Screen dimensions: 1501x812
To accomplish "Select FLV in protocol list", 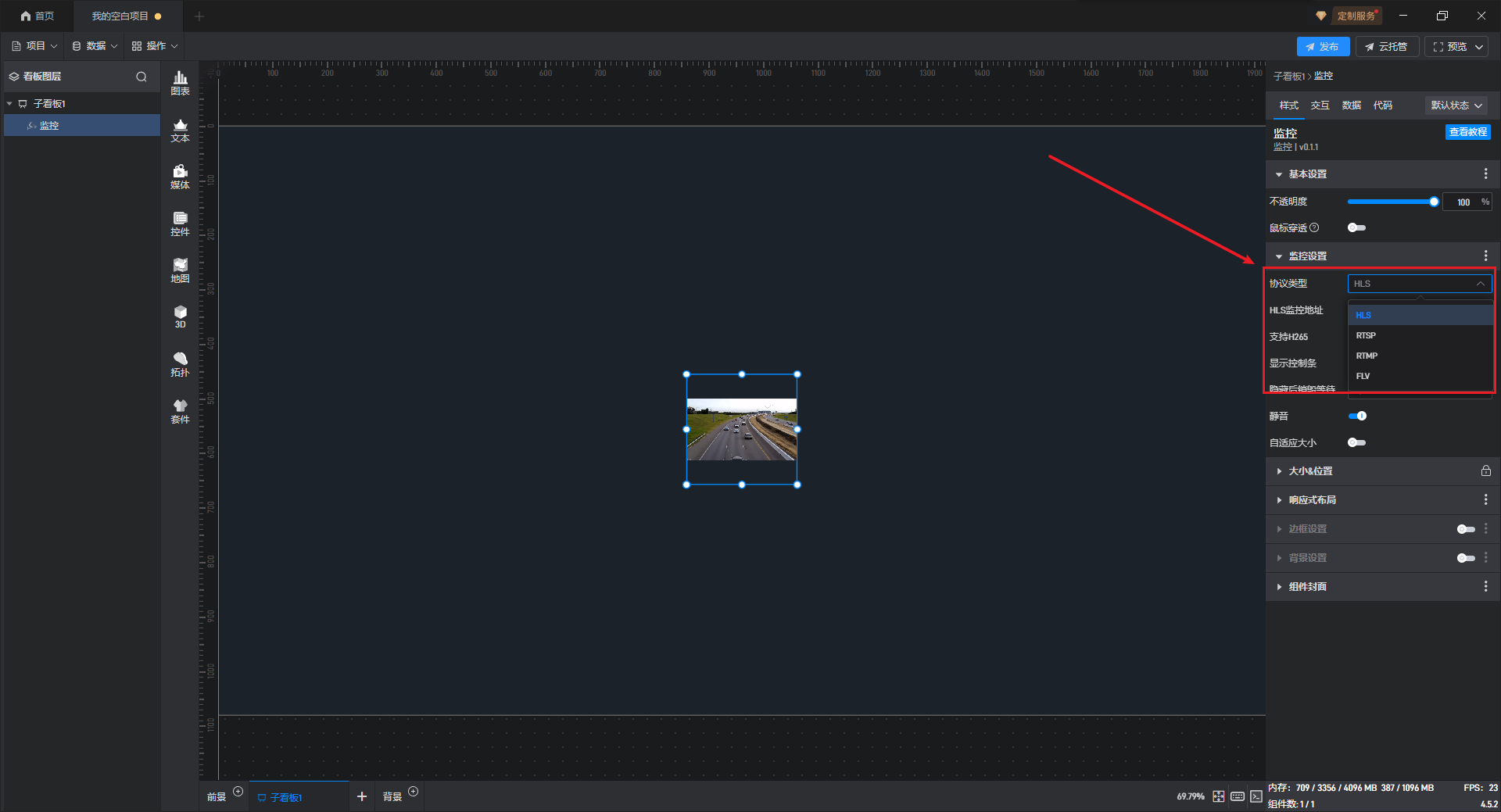I will point(1420,376).
